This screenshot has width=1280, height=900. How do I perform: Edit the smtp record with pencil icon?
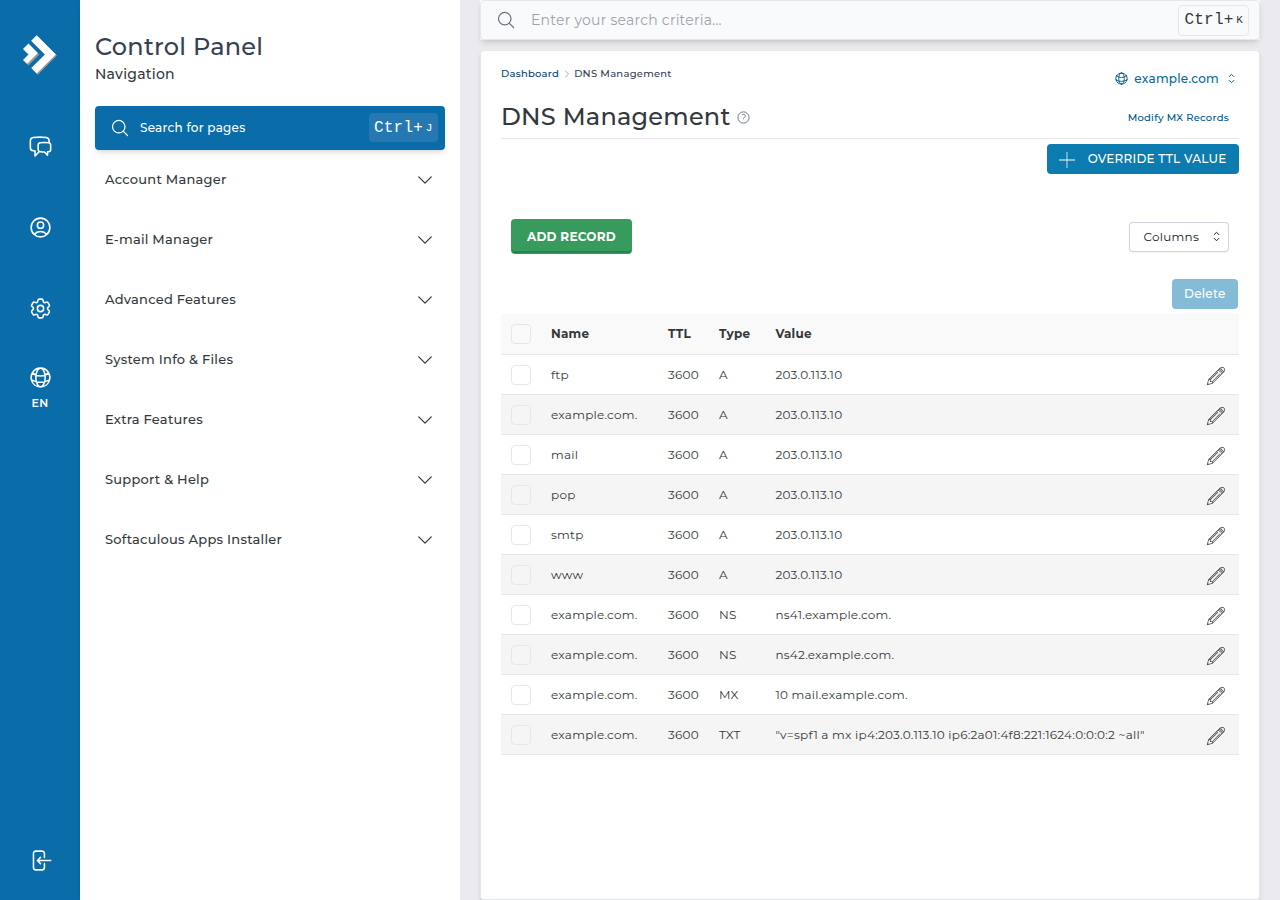[1216, 536]
